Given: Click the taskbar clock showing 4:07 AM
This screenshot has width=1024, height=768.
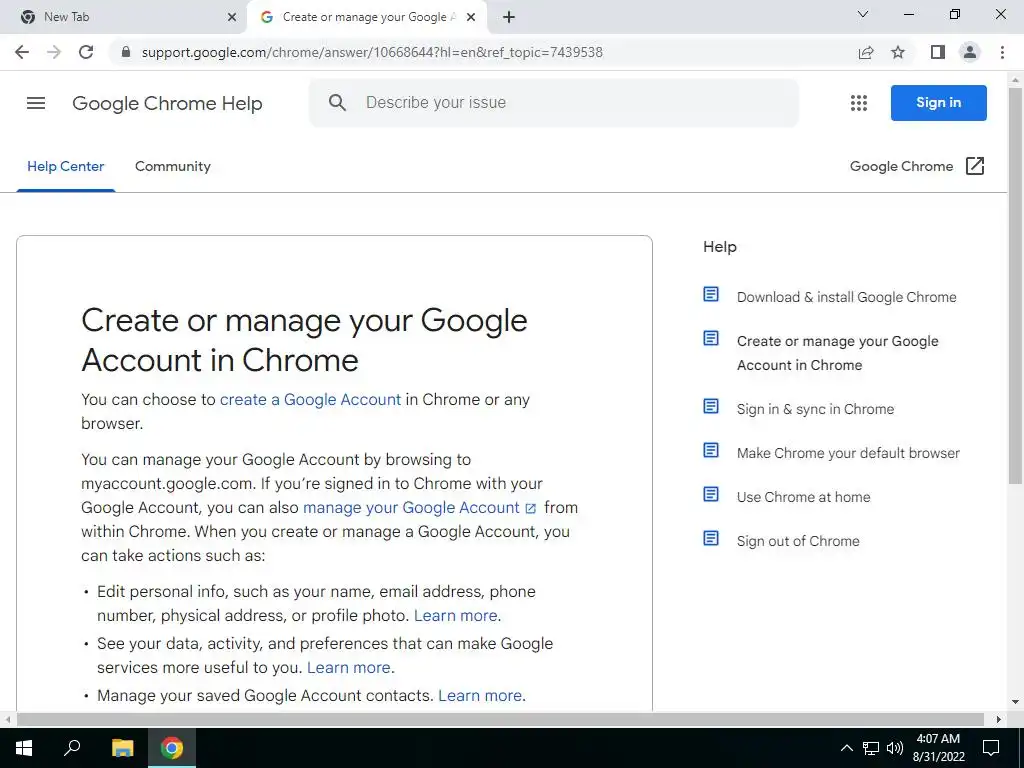Looking at the screenshot, I should coord(938,748).
